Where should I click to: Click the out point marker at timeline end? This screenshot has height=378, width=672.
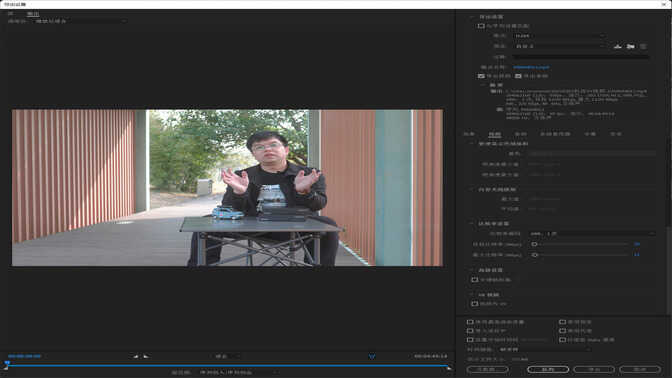[448, 368]
